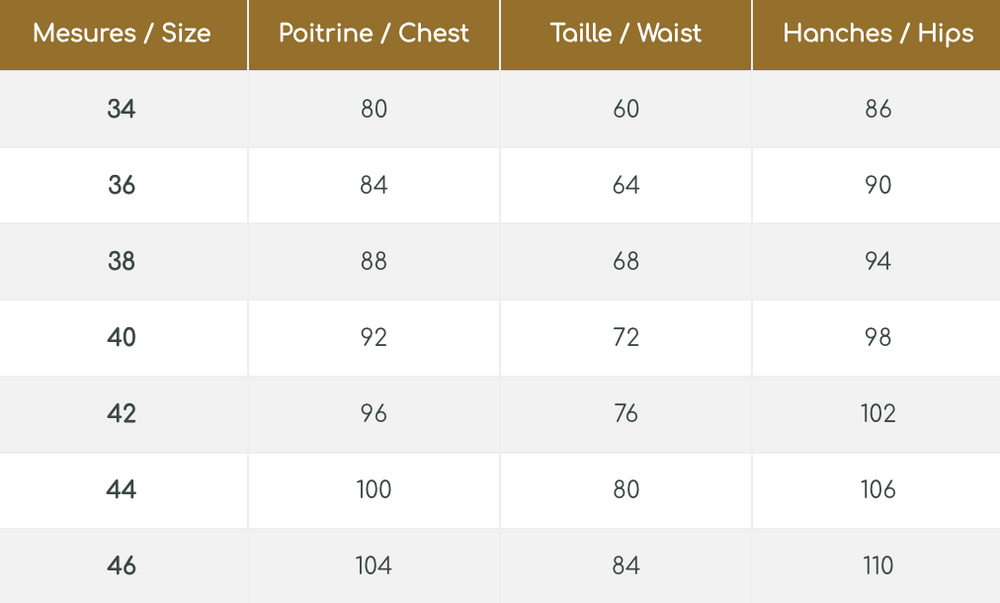This screenshot has width=1000, height=603.
Task: Click hips value 110 for size 46
Action: click(x=878, y=565)
